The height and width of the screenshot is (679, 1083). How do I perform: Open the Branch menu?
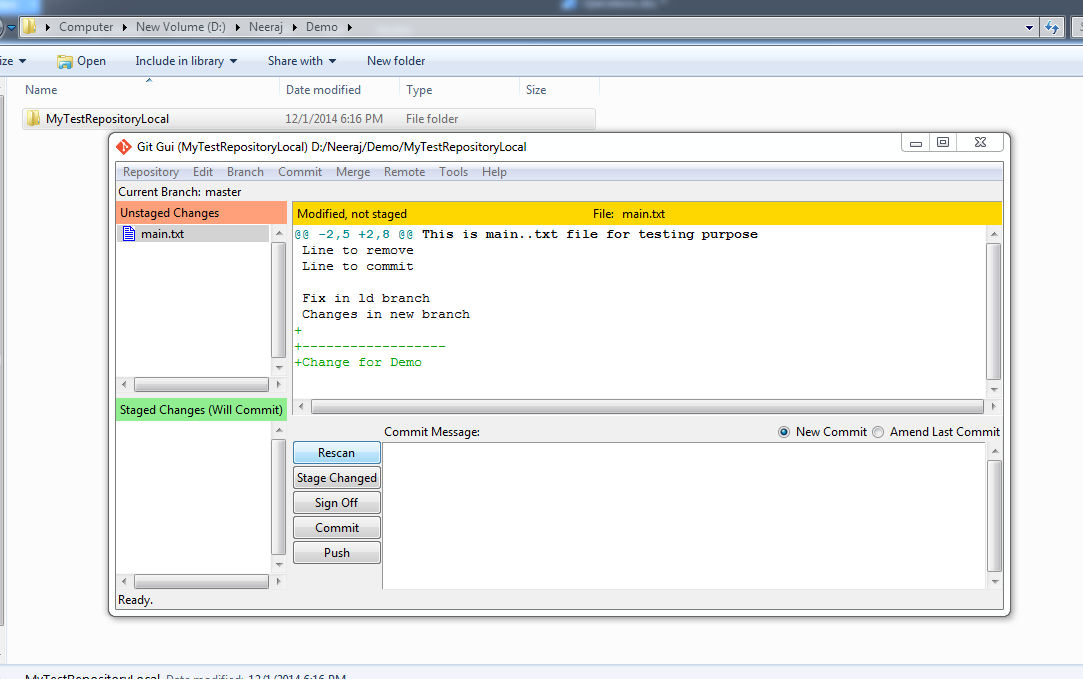click(245, 171)
